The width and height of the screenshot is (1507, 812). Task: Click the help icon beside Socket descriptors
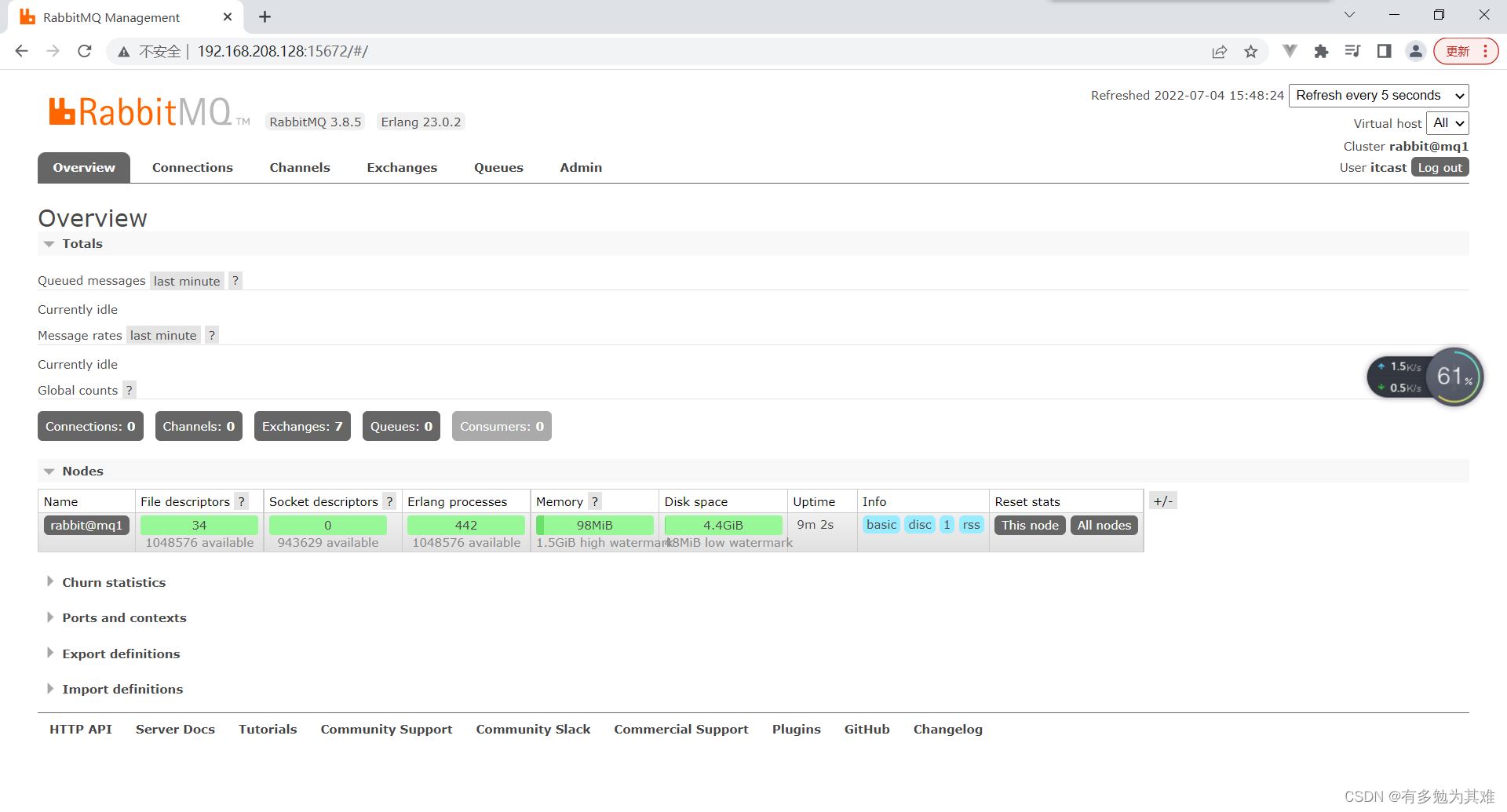pos(389,501)
